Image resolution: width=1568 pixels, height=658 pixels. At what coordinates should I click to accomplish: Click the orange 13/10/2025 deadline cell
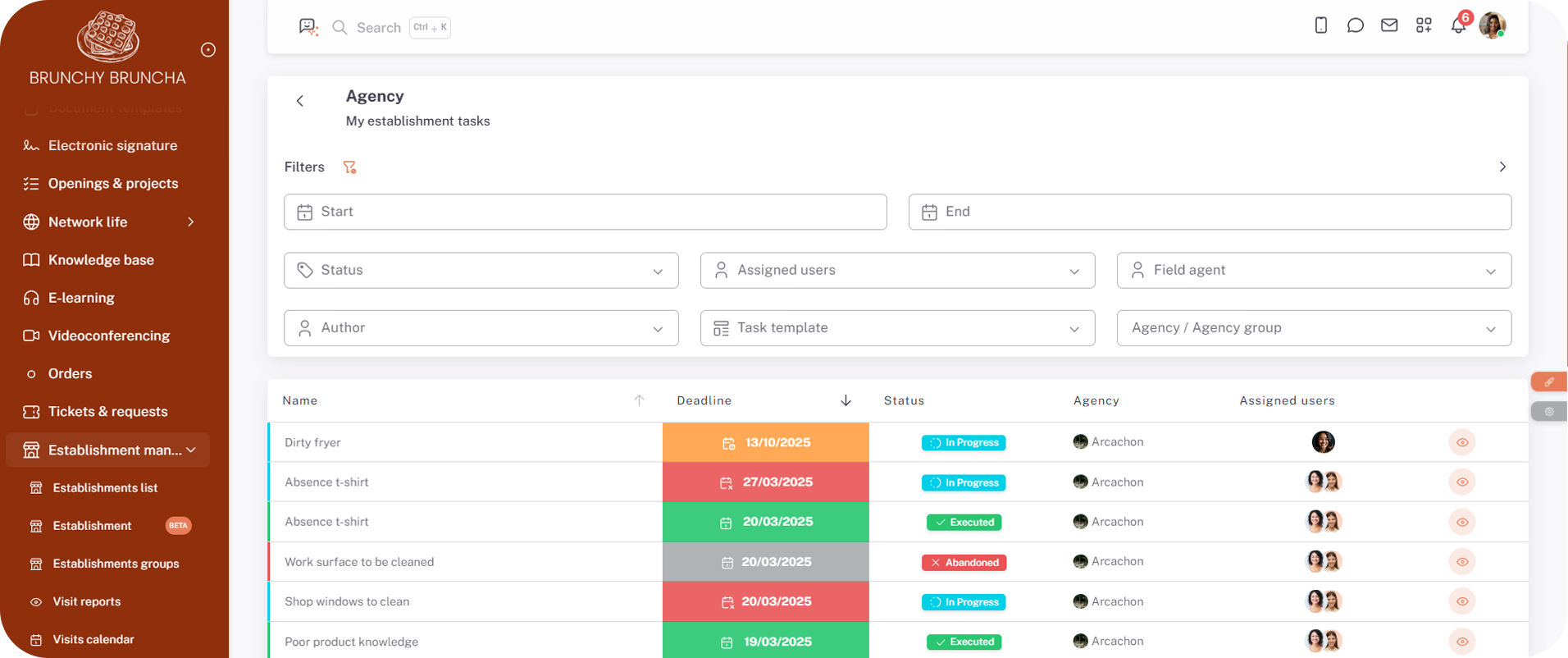pyautogui.click(x=765, y=442)
